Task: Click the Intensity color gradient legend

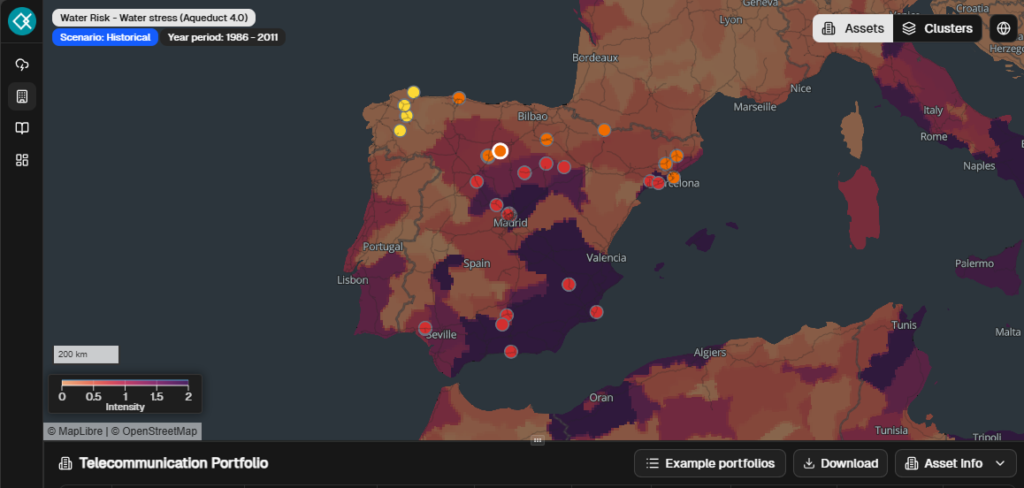Action: 125,383
